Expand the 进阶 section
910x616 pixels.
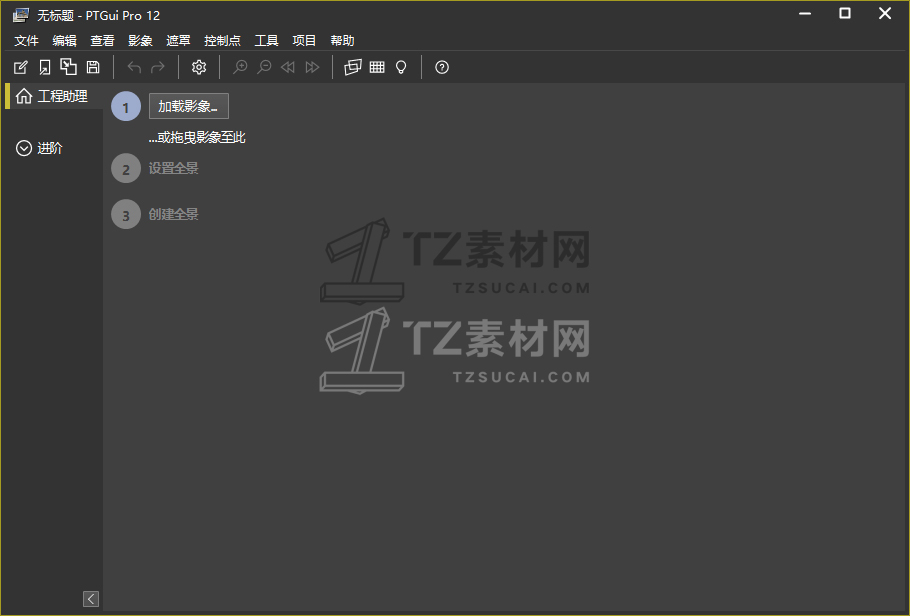[39, 148]
